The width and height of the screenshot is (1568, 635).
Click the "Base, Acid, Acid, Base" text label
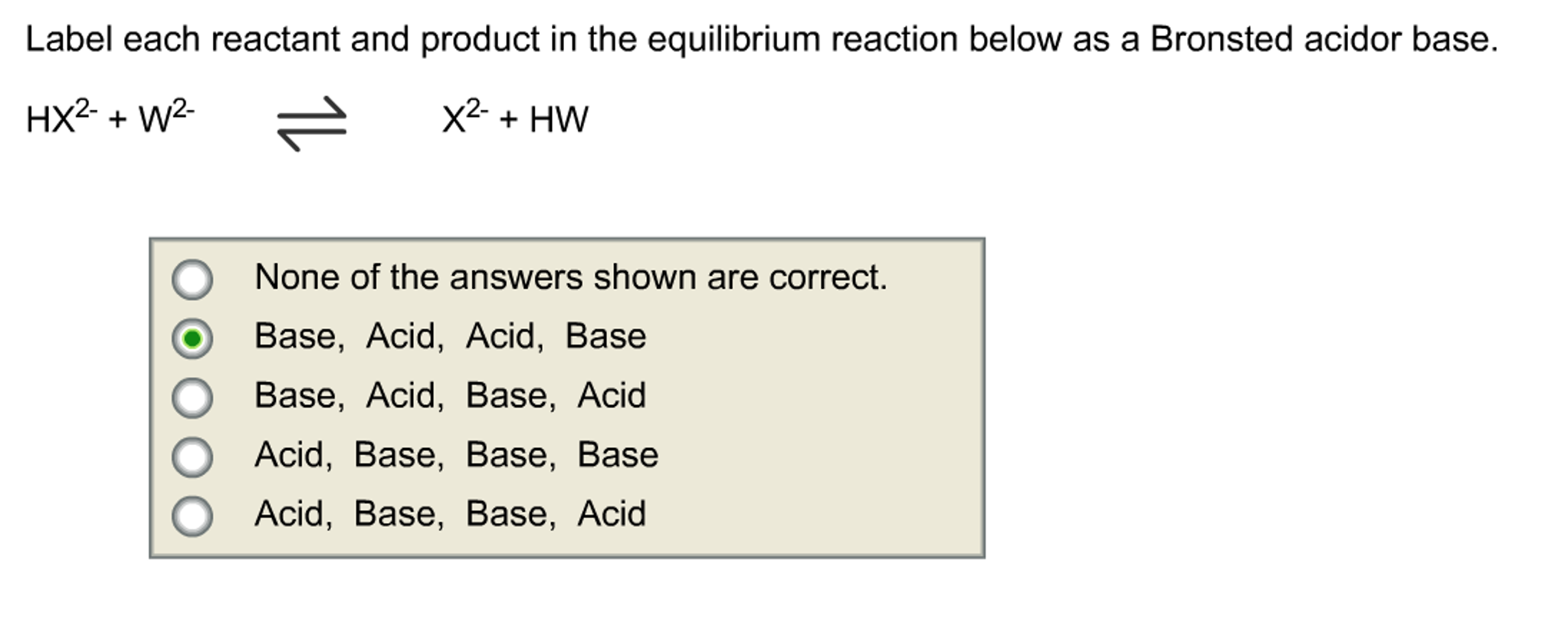pyautogui.click(x=451, y=334)
